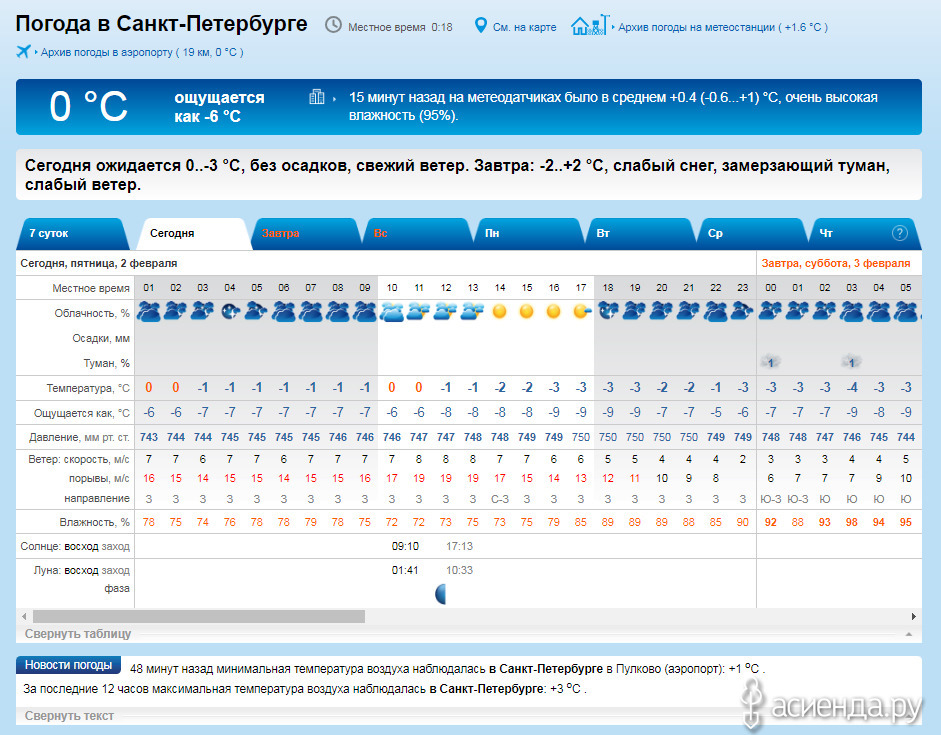Click the Ощущается как, °C row label

(x=82, y=413)
